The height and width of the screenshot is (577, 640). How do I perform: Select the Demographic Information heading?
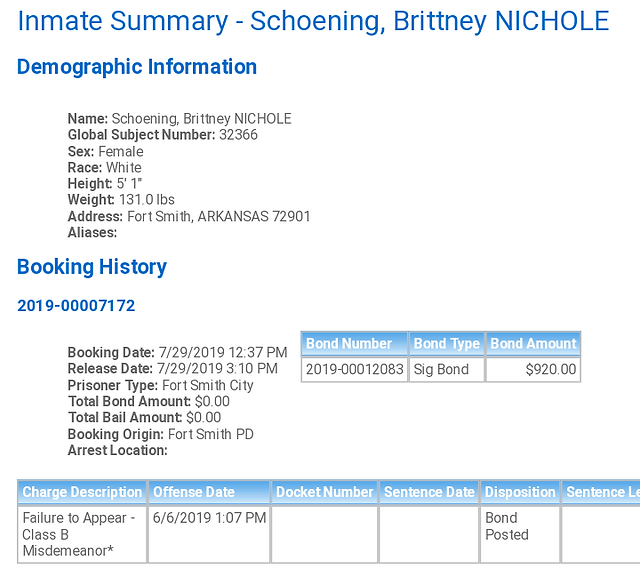tap(137, 67)
